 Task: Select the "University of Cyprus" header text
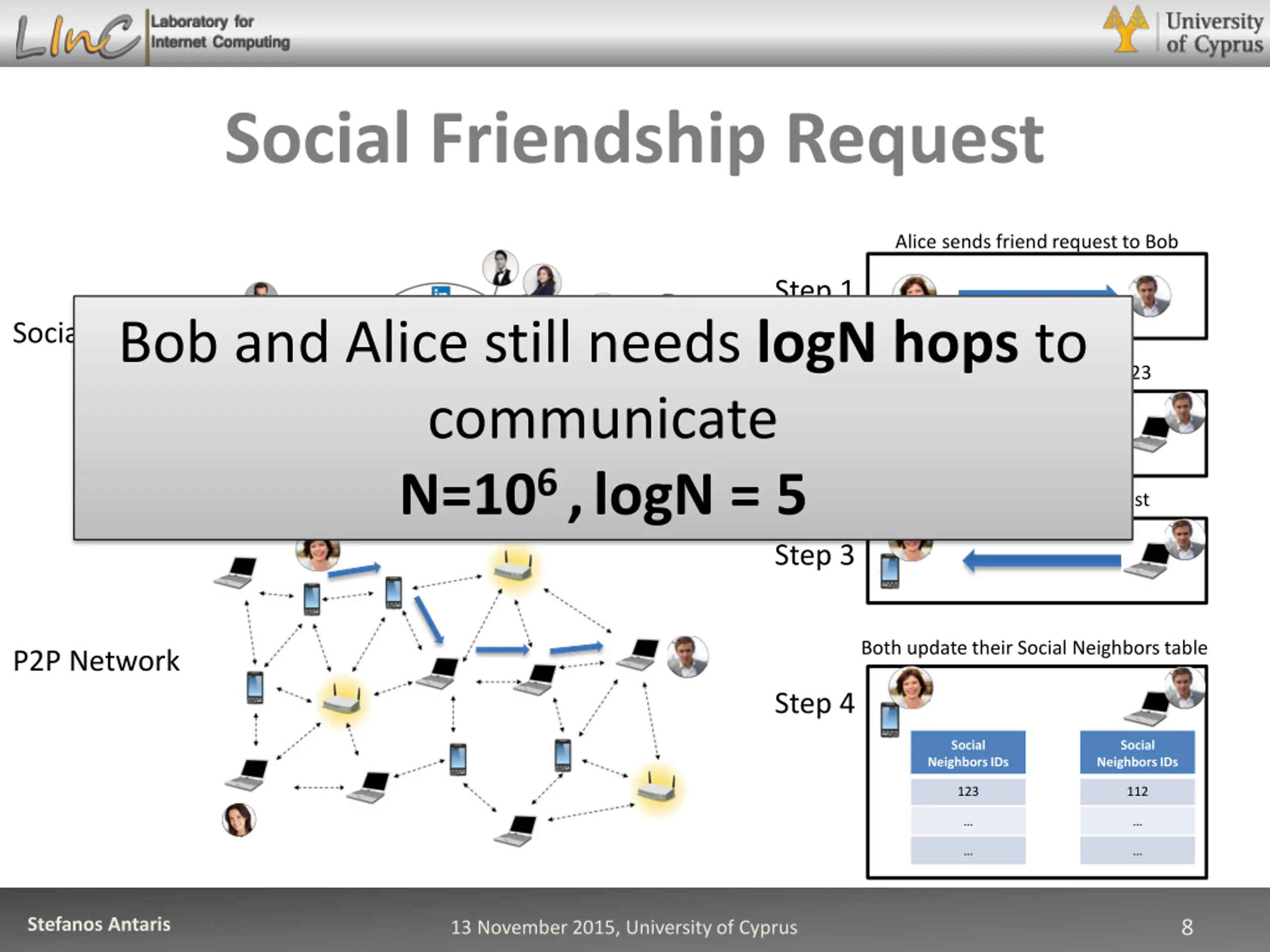1214,33
